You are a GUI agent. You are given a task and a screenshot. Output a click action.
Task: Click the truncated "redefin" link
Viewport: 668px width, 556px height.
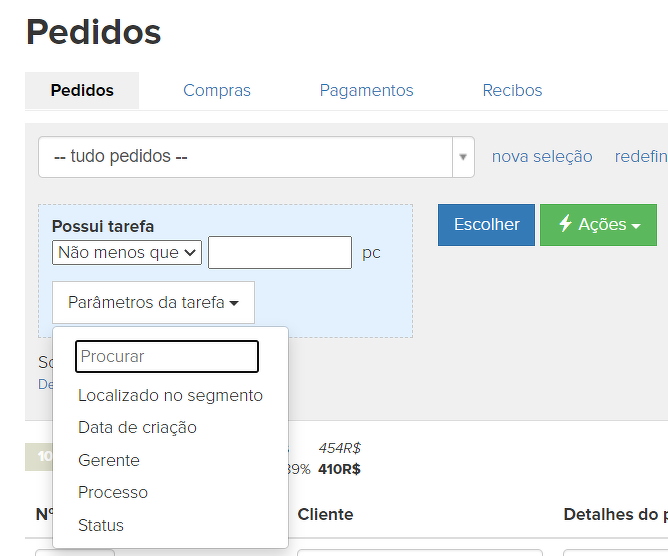click(640, 157)
